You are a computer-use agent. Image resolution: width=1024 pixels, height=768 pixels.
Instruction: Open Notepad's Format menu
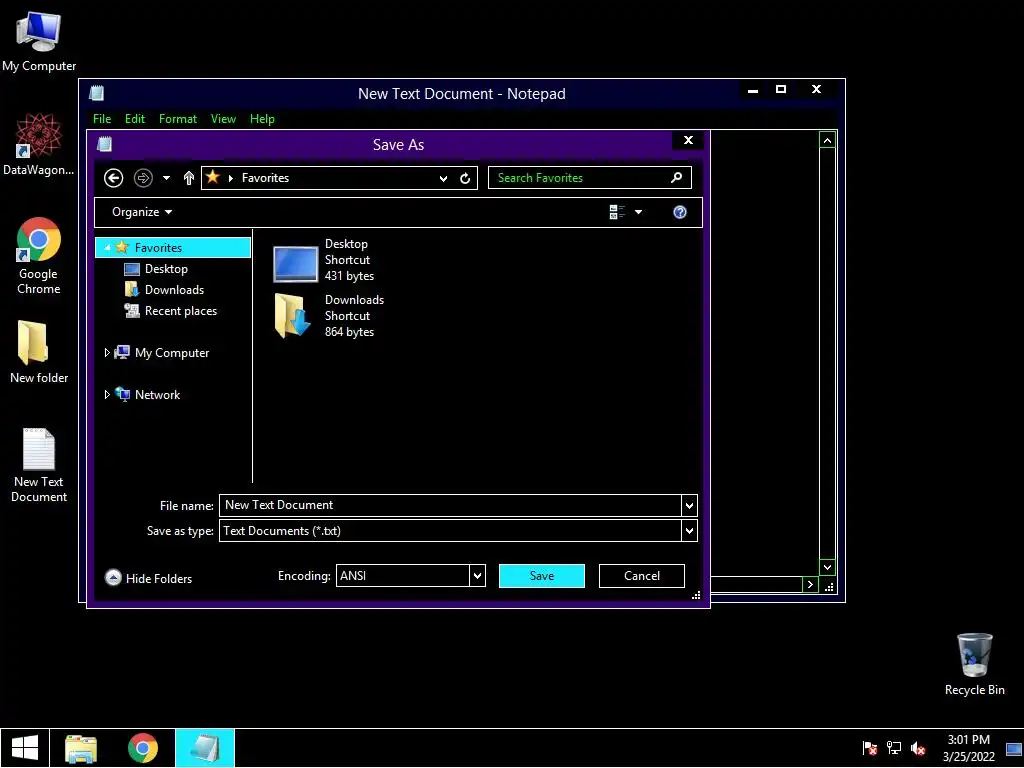point(178,119)
